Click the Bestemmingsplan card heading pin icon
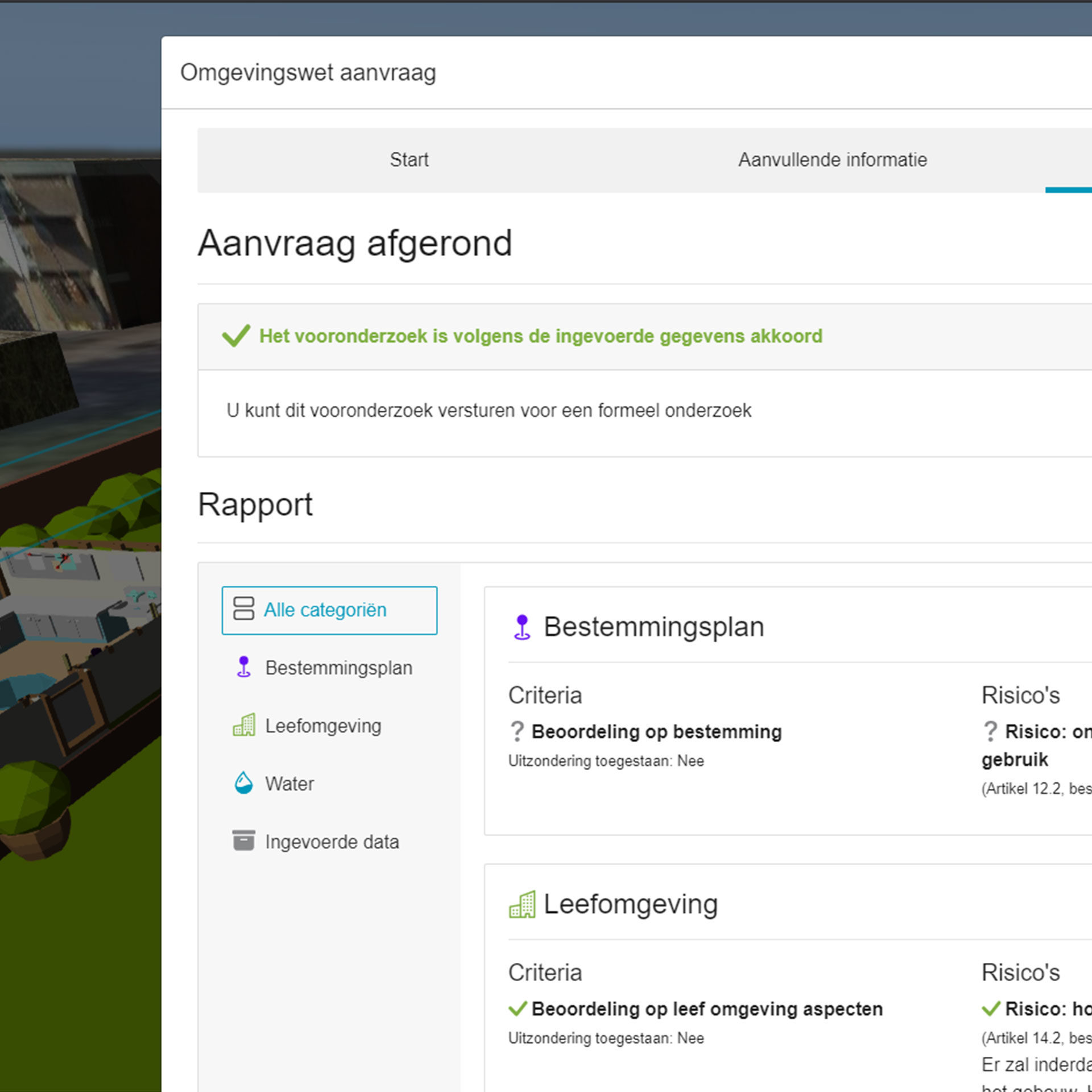 coord(522,627)
